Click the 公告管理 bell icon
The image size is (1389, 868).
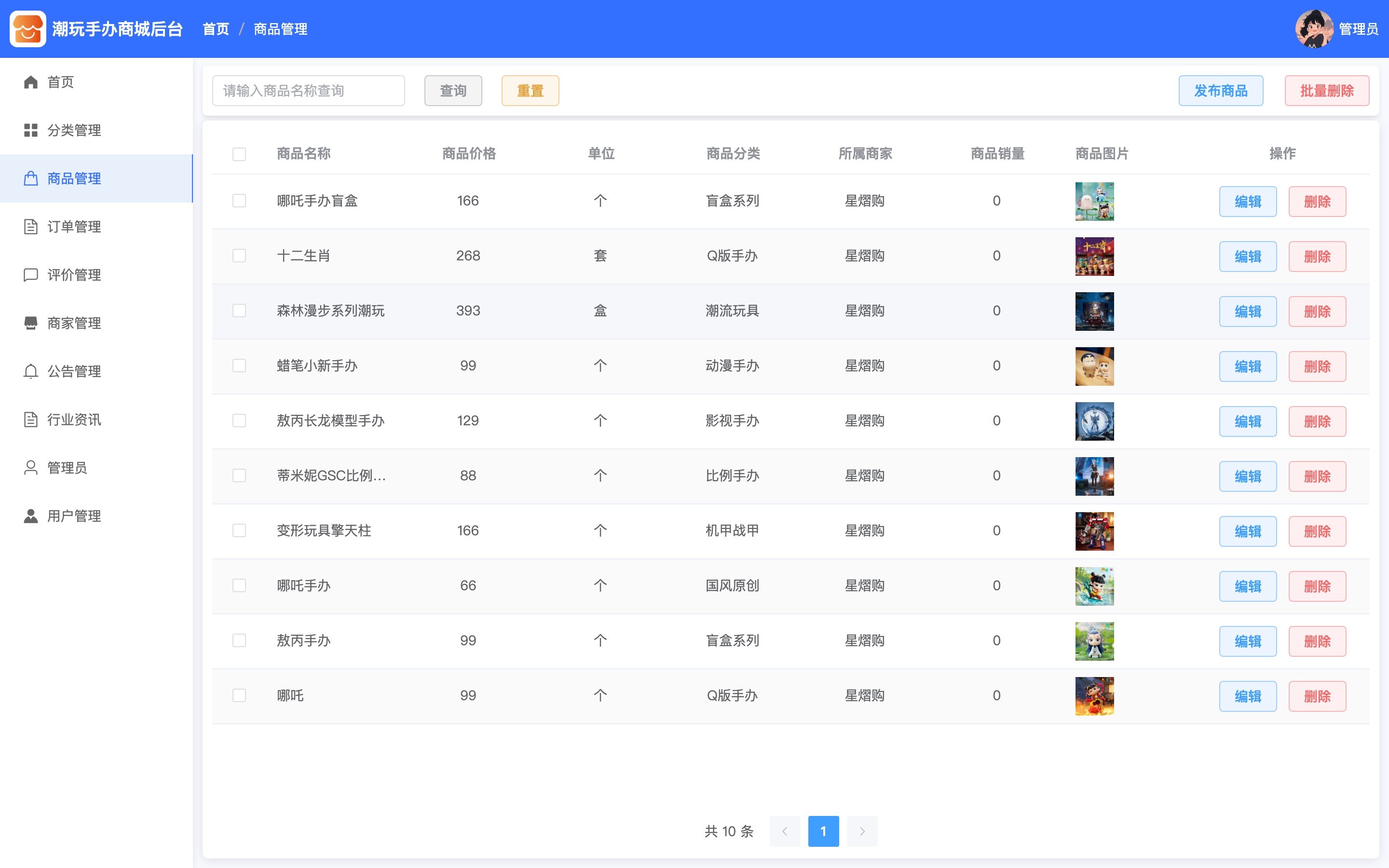coord(31,371)
